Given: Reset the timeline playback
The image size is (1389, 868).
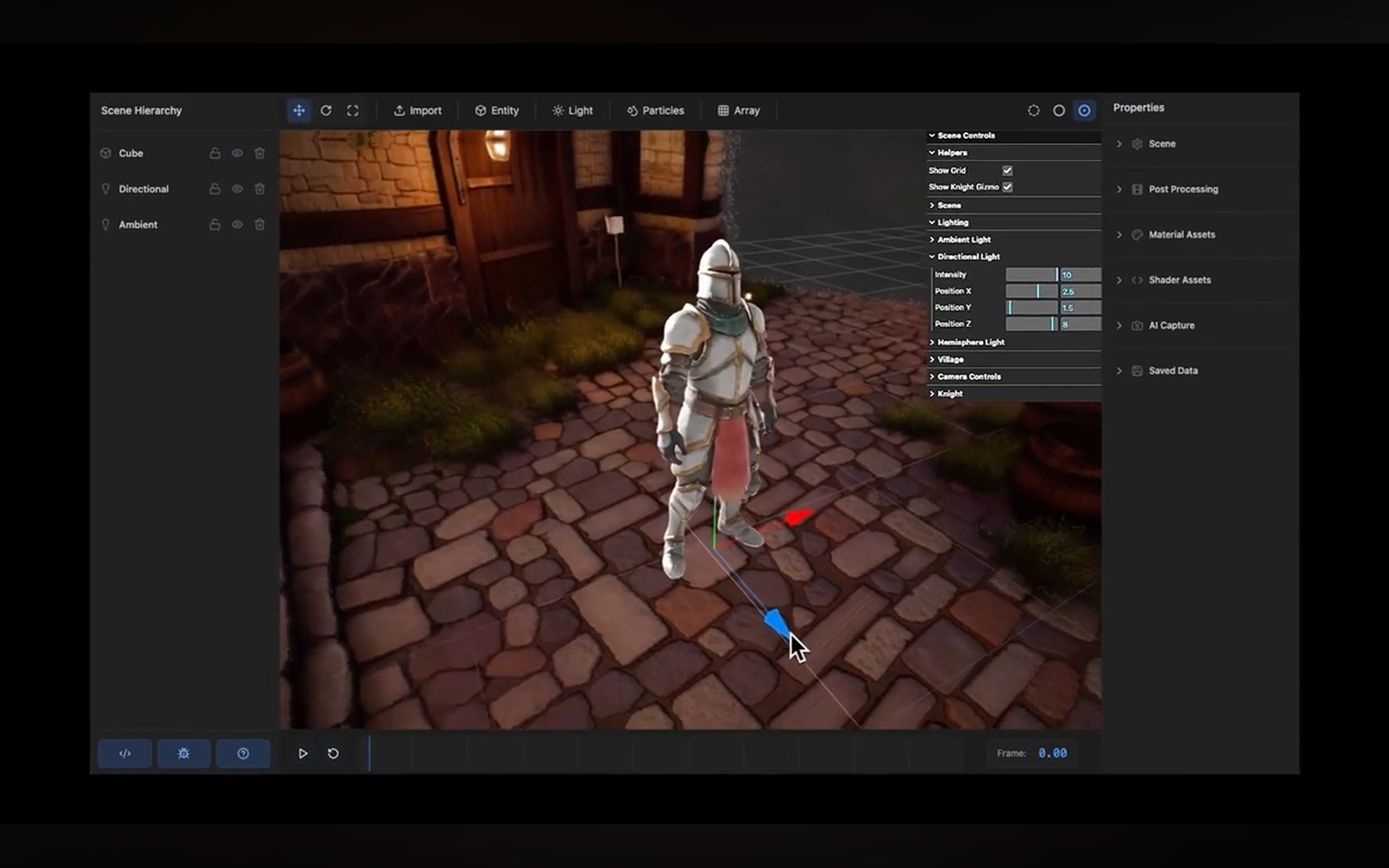Looking at the screenshot, I should coord(333,753).
